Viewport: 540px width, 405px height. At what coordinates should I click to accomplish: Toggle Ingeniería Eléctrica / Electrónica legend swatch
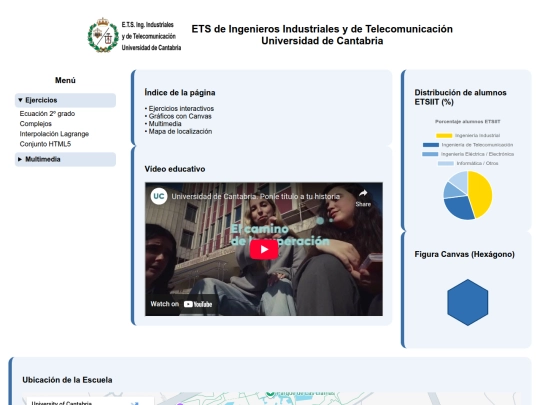tap(430, 154)
